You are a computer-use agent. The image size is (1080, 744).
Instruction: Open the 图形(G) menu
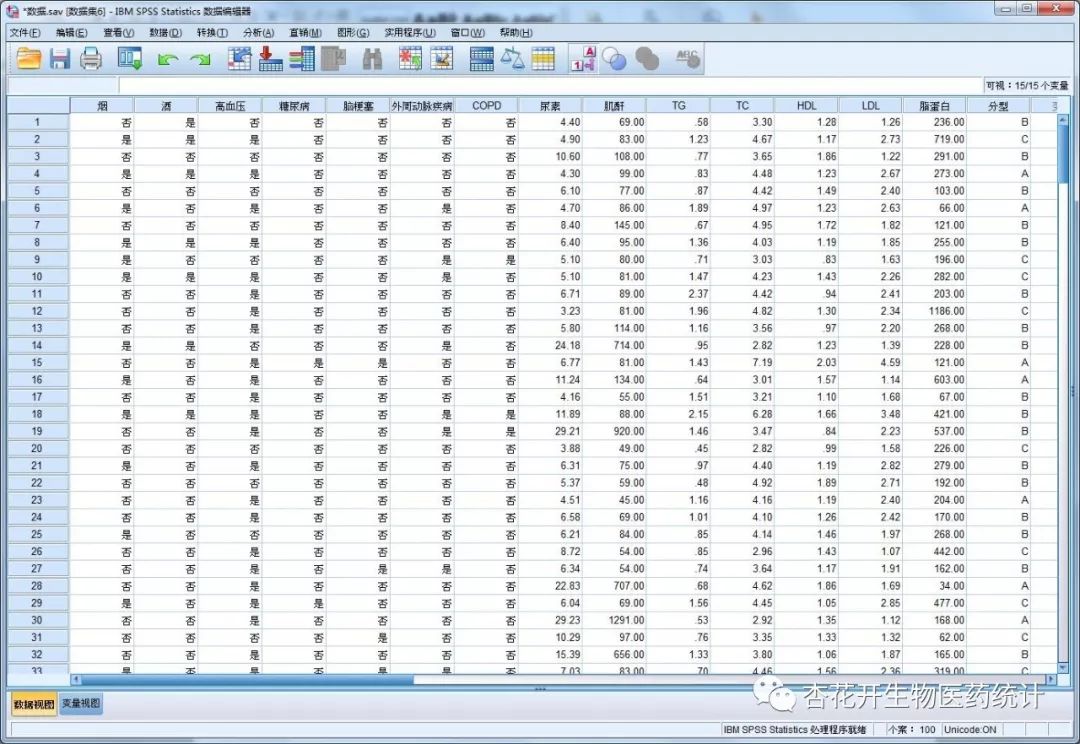pyautogui.click(x=353, y=33)
